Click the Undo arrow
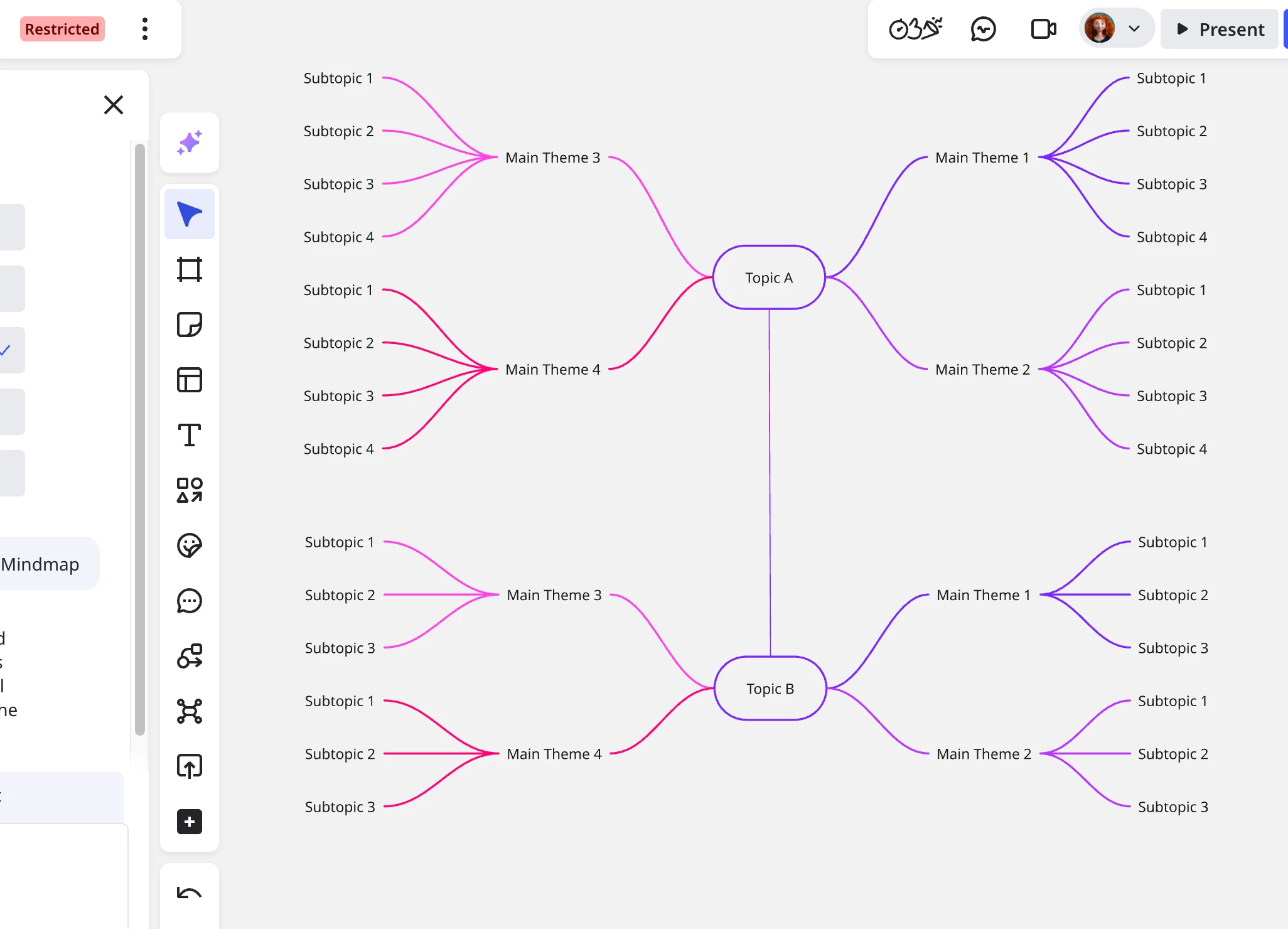Image resolution: width=1288 pixels, height=929 pixels. [x=190, y=893]
